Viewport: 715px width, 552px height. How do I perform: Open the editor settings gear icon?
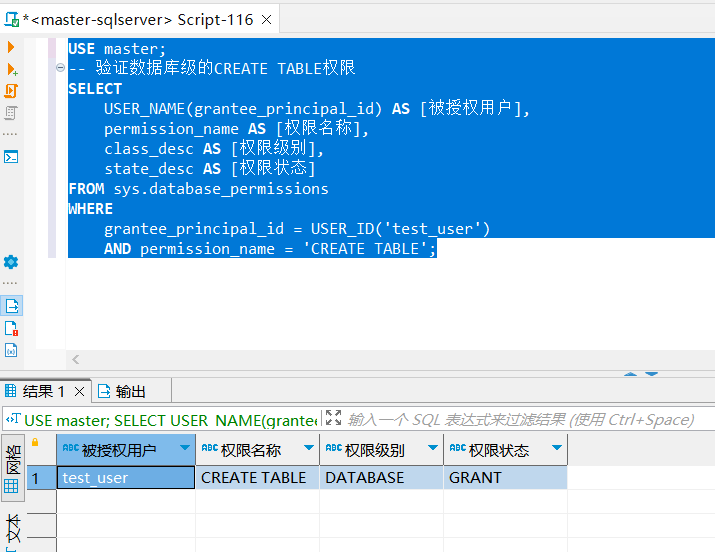click(11, 262)
